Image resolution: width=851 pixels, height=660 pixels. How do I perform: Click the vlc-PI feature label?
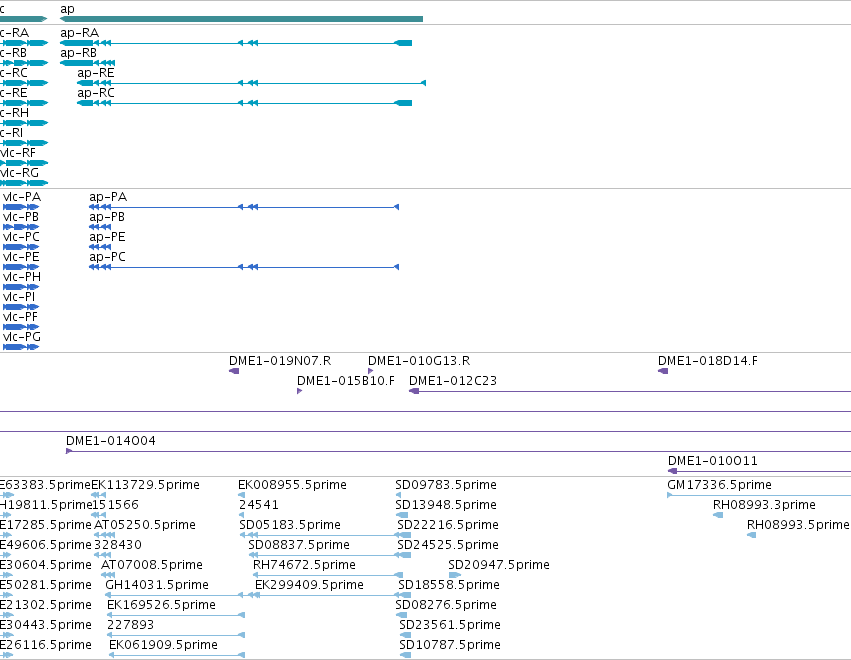tap(19, 297)
